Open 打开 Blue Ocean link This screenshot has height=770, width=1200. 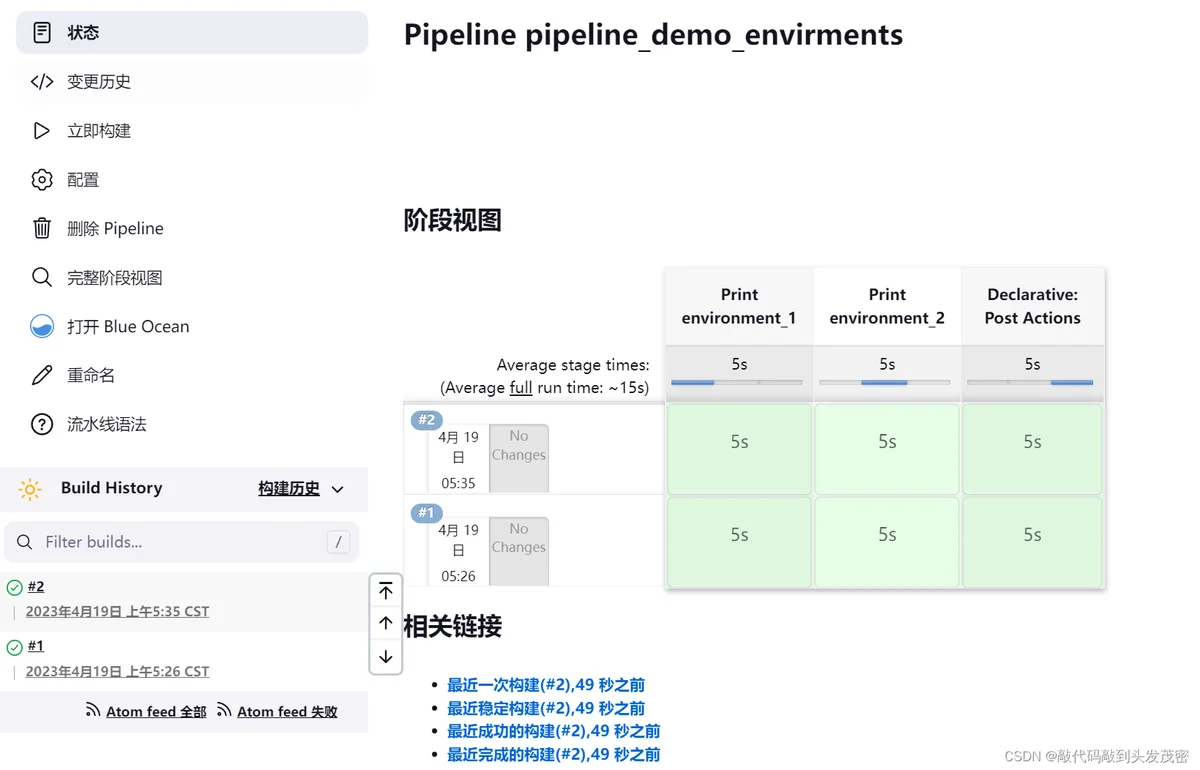[192, 327]
